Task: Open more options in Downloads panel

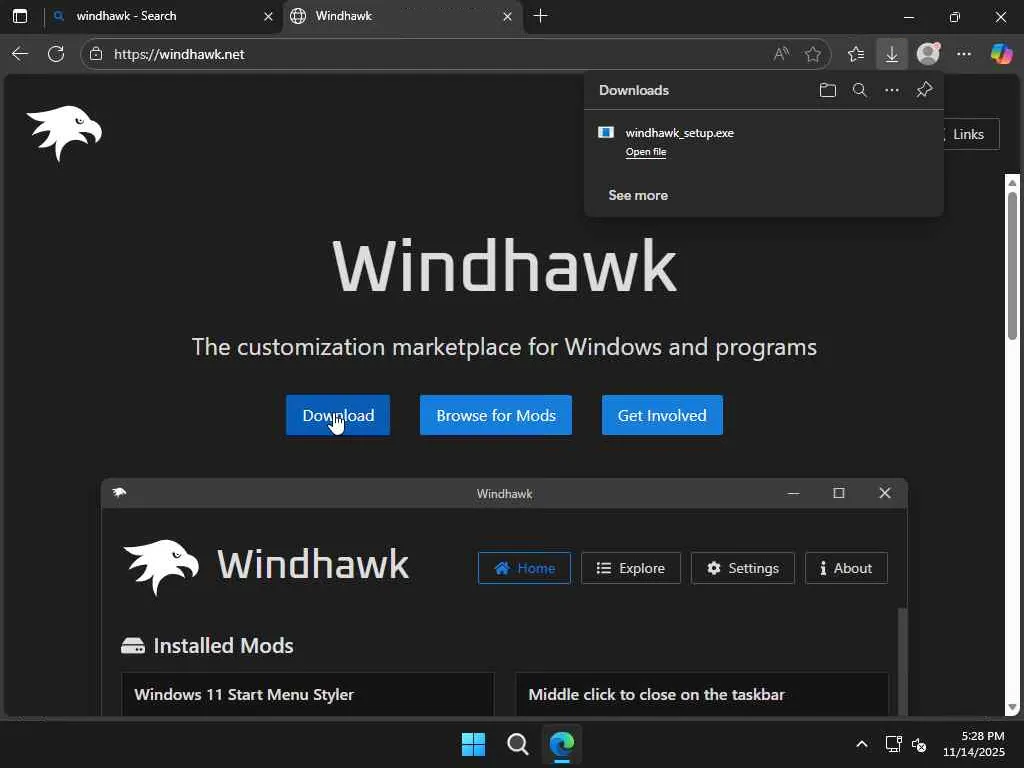Action: (x=891, y=90)
